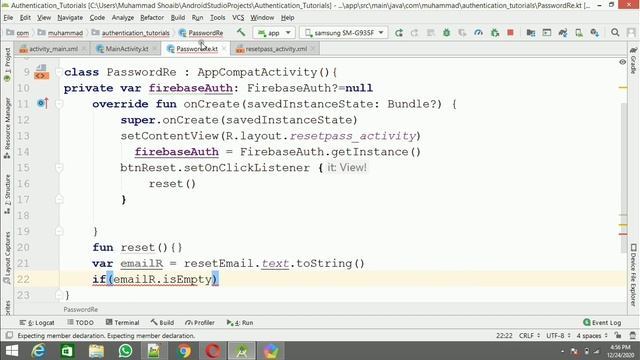The width and height of the screenshot is (640, 360).
Task: Collapse the class fold marker on line 9
Action: click(x=59, y=72)
